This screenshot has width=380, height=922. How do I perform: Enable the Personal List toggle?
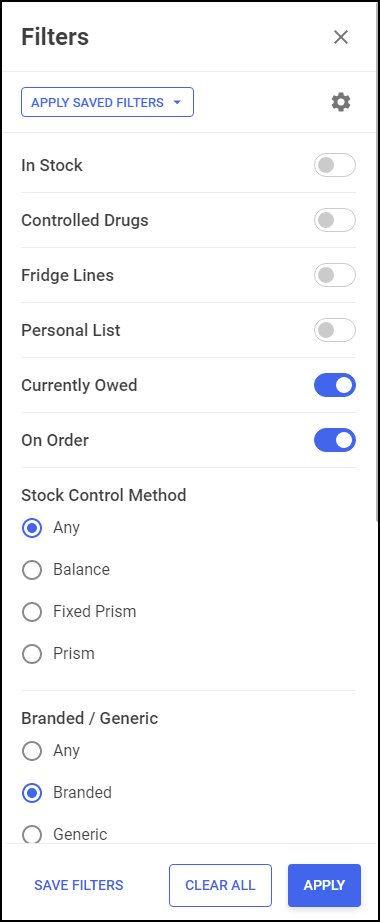tap(335, 330)
